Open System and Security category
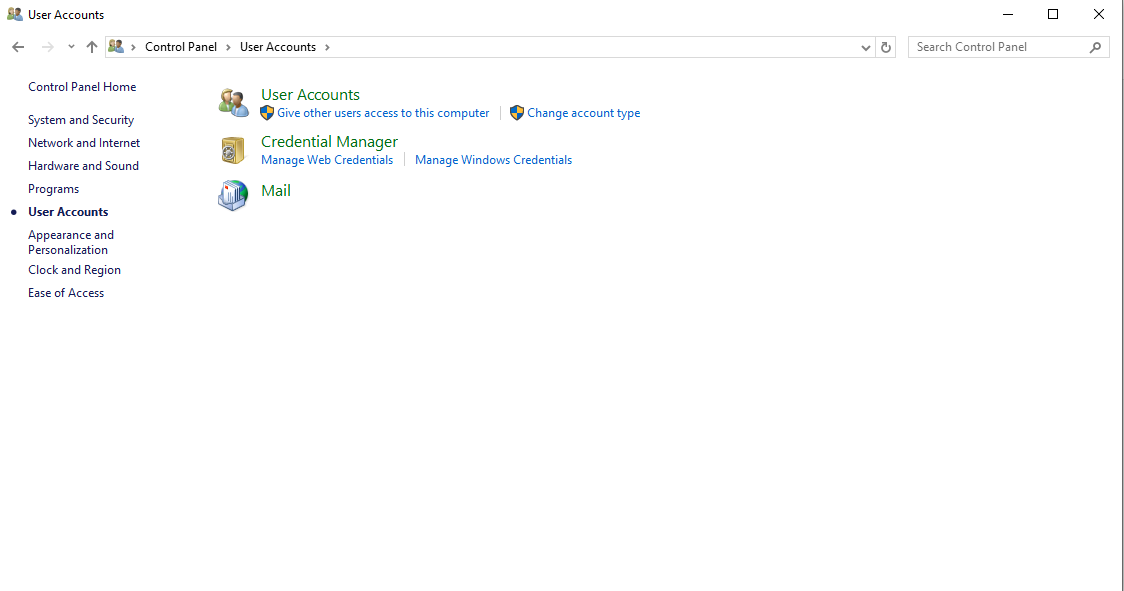 coord(81,120)
